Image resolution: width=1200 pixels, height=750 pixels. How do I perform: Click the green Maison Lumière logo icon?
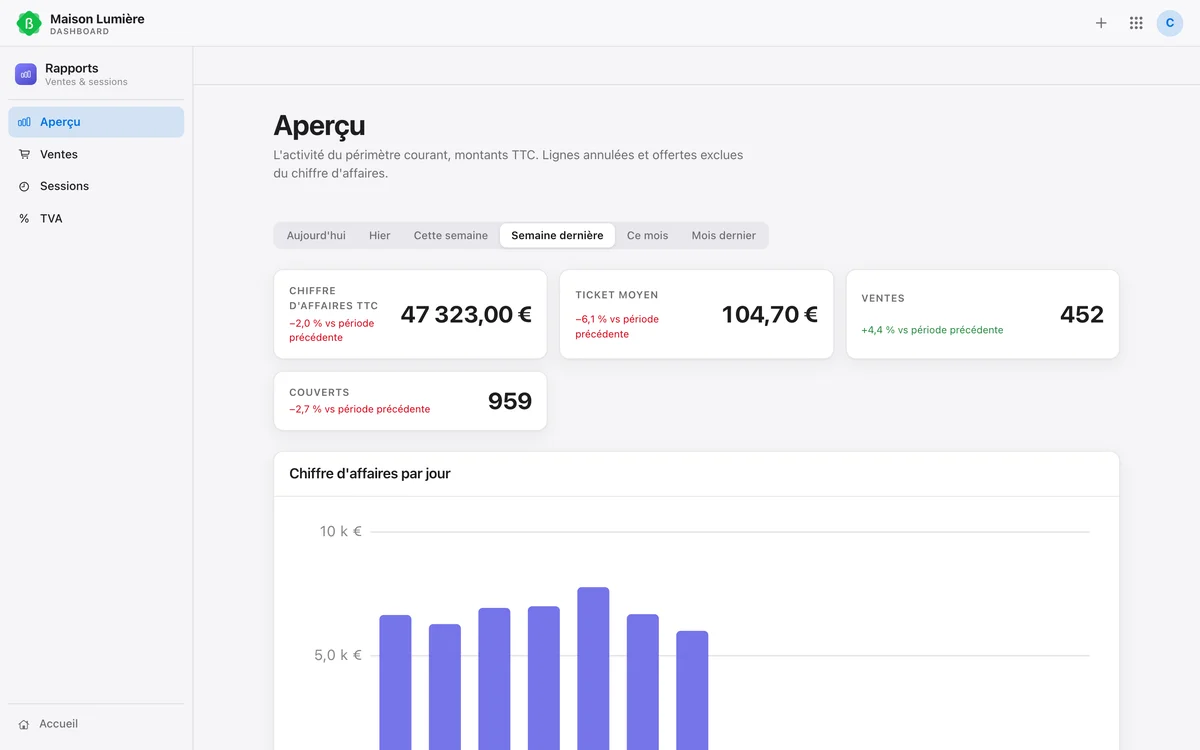[29, 23]
